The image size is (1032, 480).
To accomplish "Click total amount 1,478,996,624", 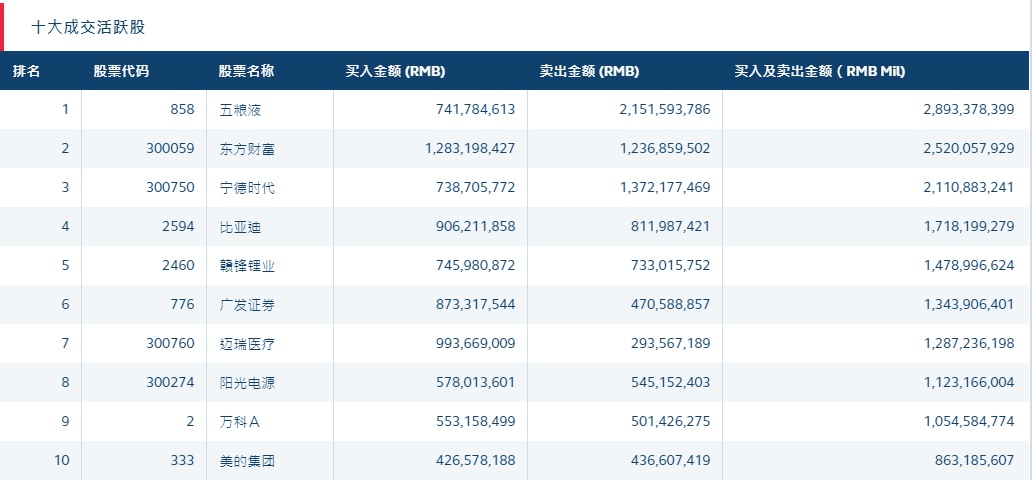I will (969, 265).
